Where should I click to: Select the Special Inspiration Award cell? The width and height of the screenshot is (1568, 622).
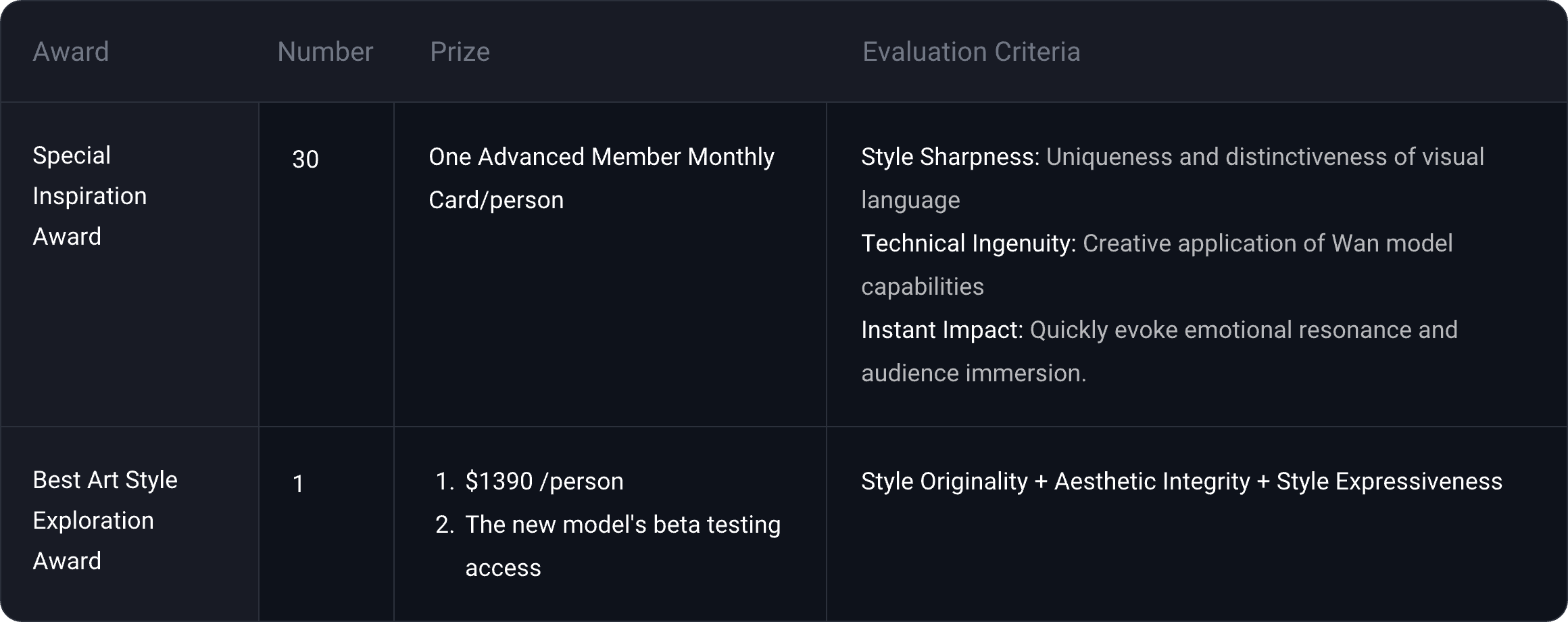click(x=90, y=196)
